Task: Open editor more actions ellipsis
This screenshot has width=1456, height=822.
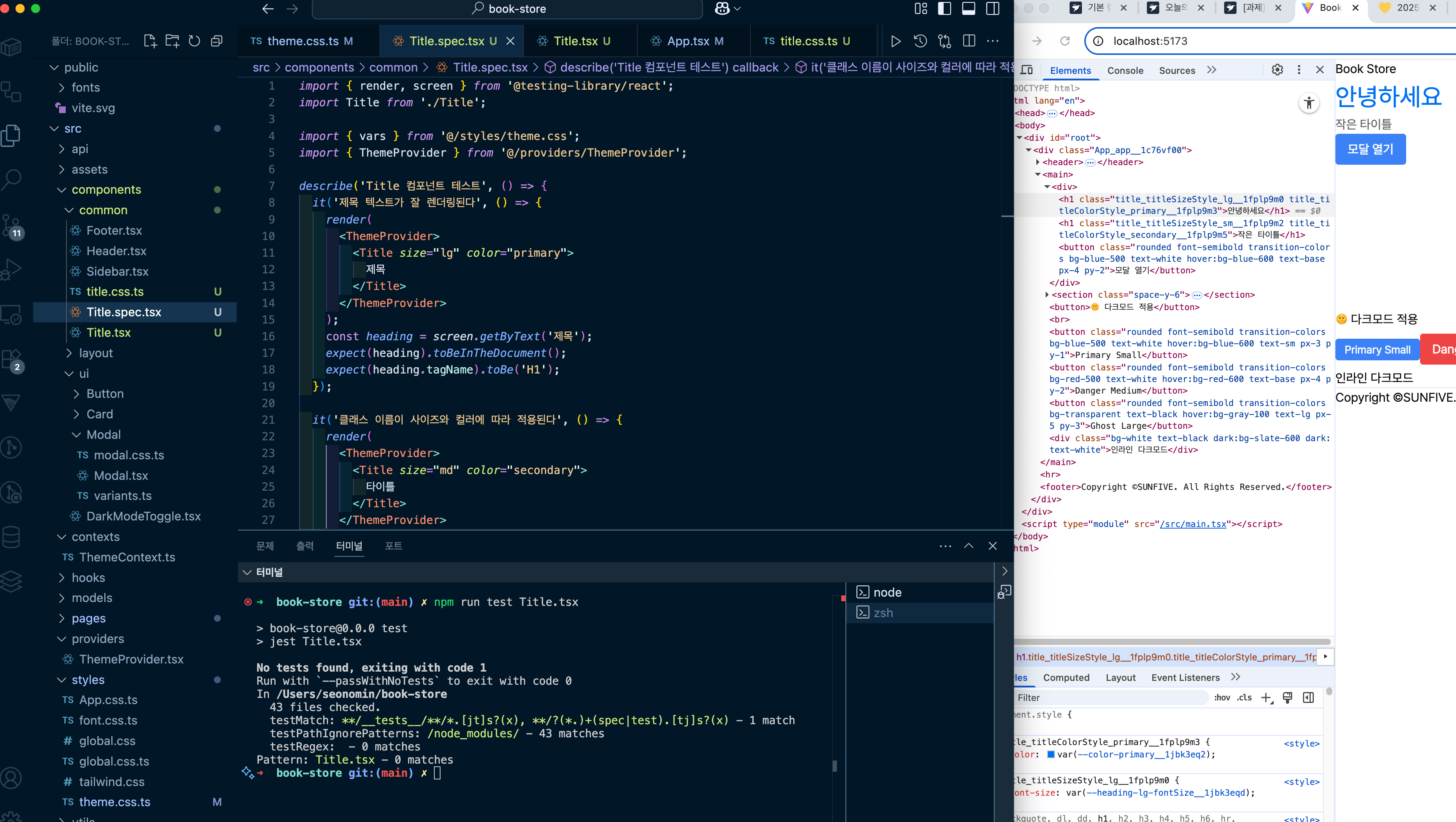Action: (993, 41)
